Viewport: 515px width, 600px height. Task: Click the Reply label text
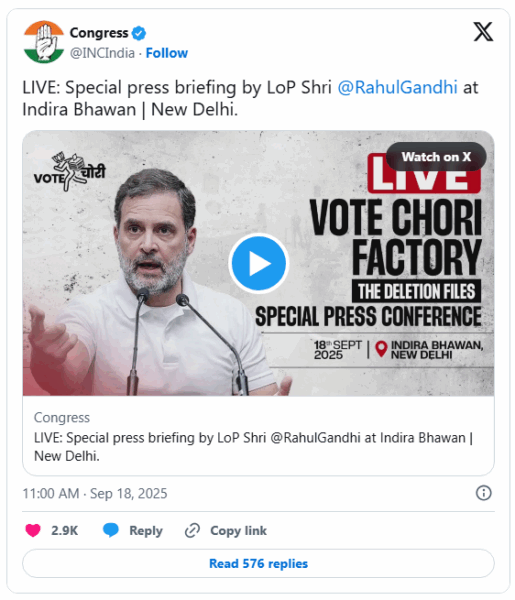pyautogui.click(x=146, y=531)
